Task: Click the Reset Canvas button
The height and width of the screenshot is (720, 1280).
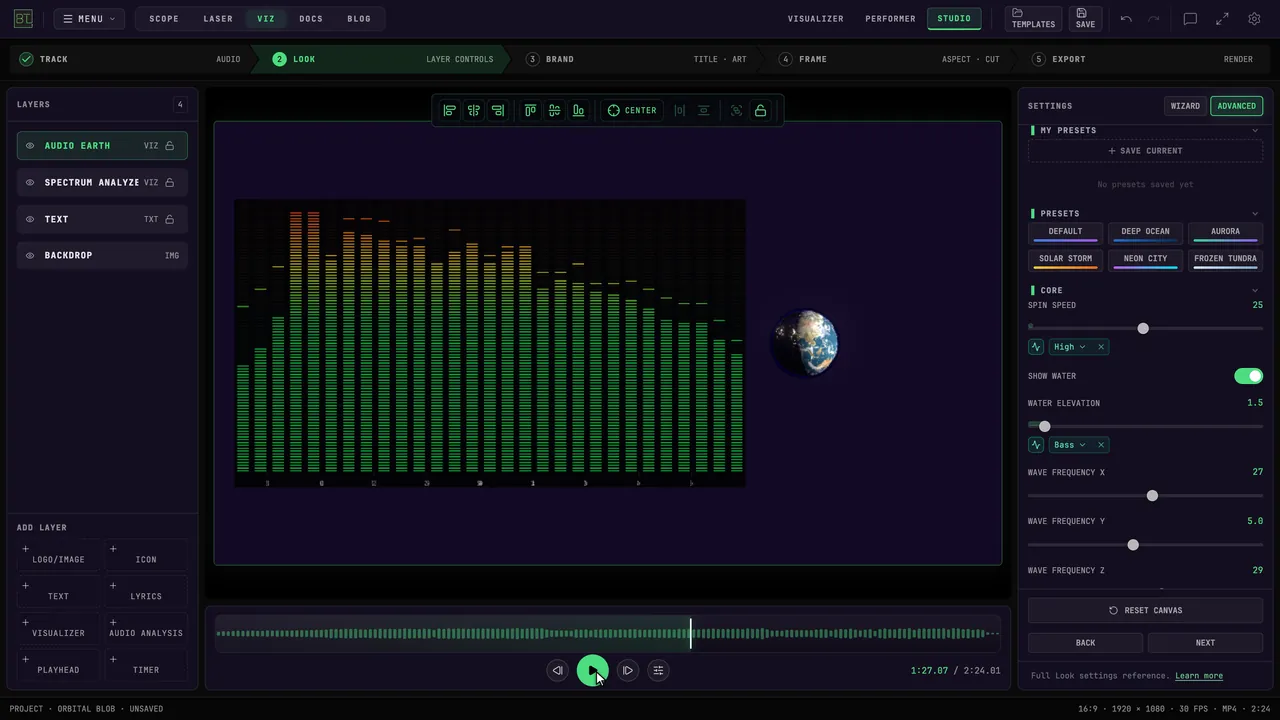Action: (x=1145, y=610)
